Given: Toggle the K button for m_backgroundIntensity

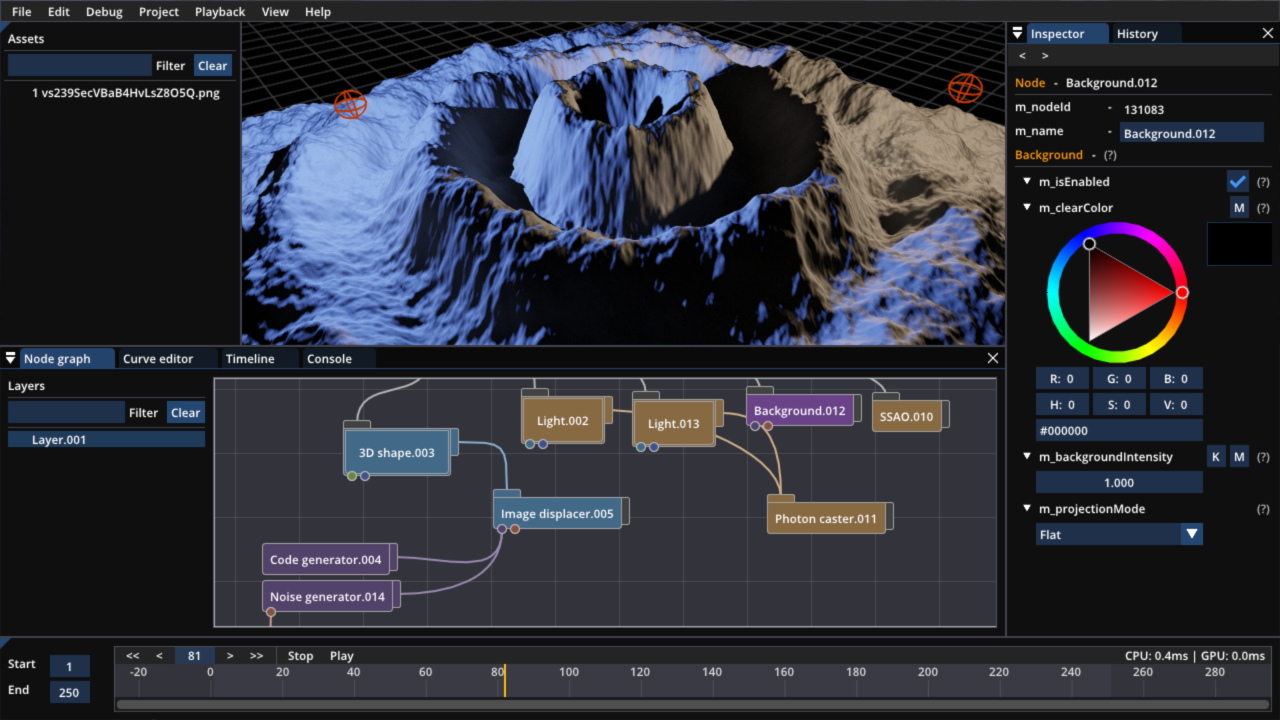Looking at the screenshot, I should click(1216, 457).
